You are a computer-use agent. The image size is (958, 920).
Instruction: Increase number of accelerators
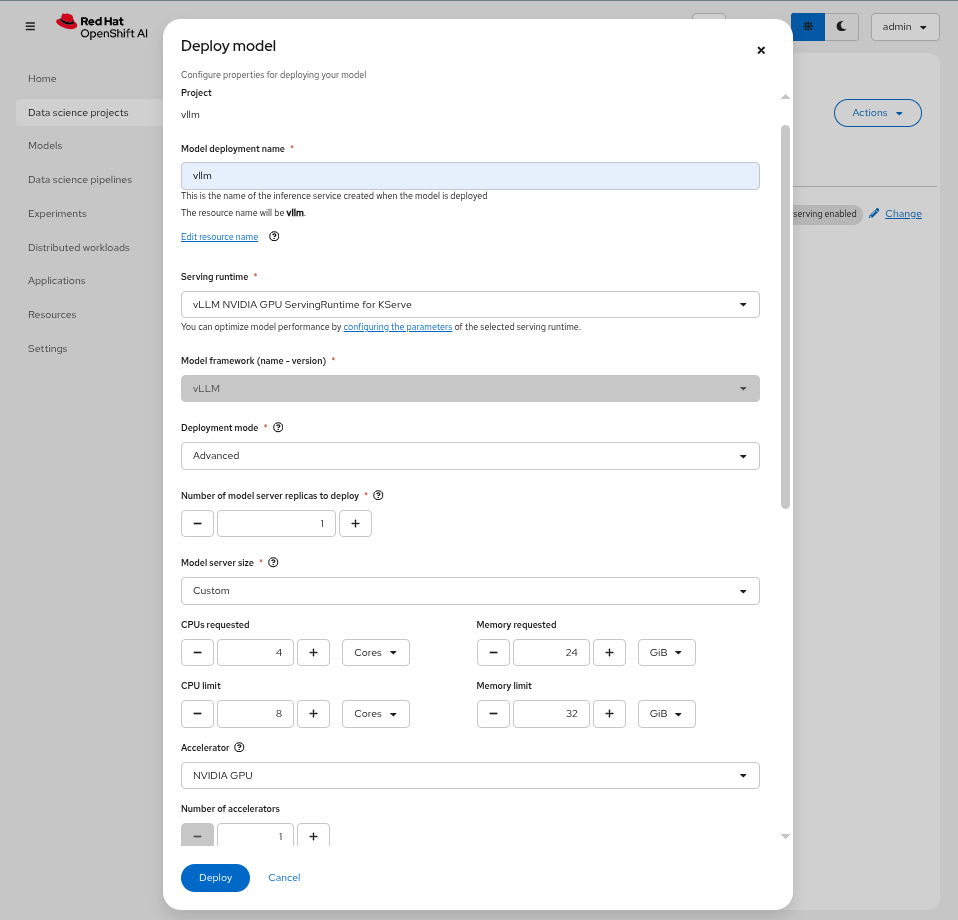tap(313, 835)
